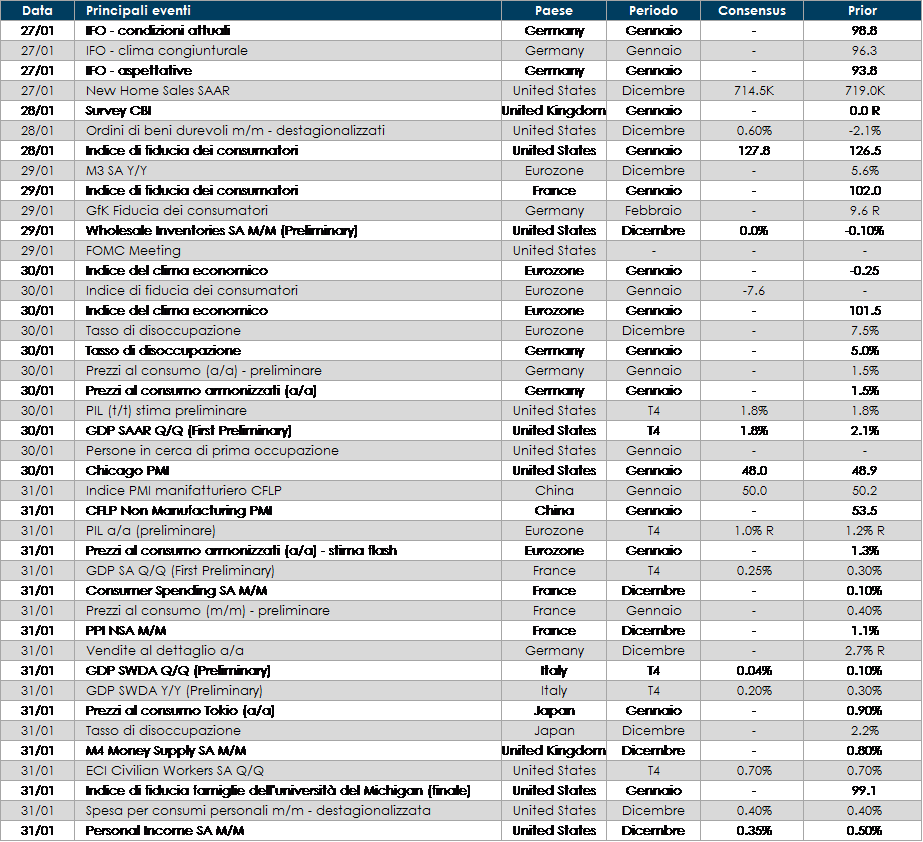Select the -7.6 consensus value
923x842 pixels.
point(752,291)
